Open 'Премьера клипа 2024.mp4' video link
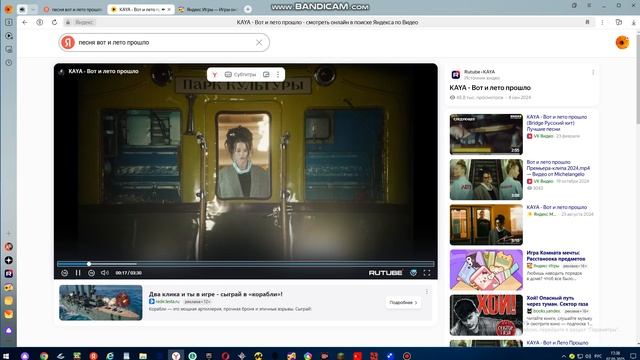 tap(558, 168)
